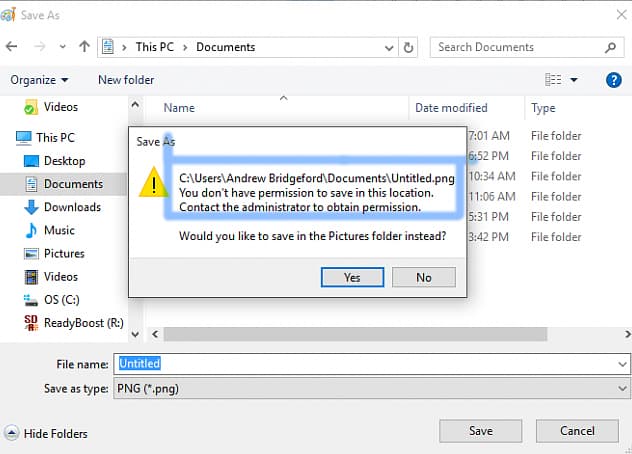Click the search magnifier icon
The height and width of the screenshot is (454, 632).
[611, 48]
